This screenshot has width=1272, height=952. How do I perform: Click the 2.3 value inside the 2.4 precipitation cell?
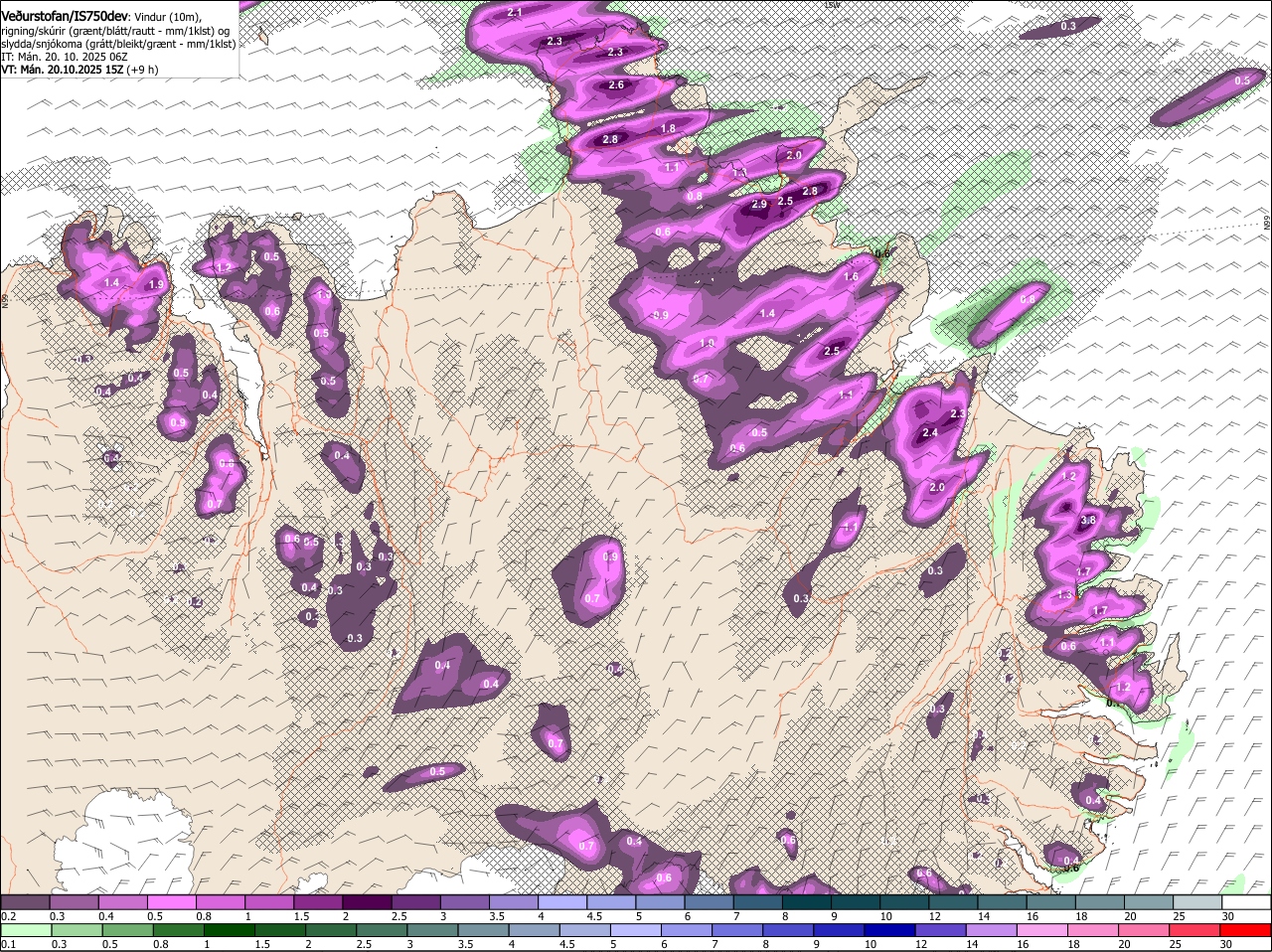(x=958, y=413)
